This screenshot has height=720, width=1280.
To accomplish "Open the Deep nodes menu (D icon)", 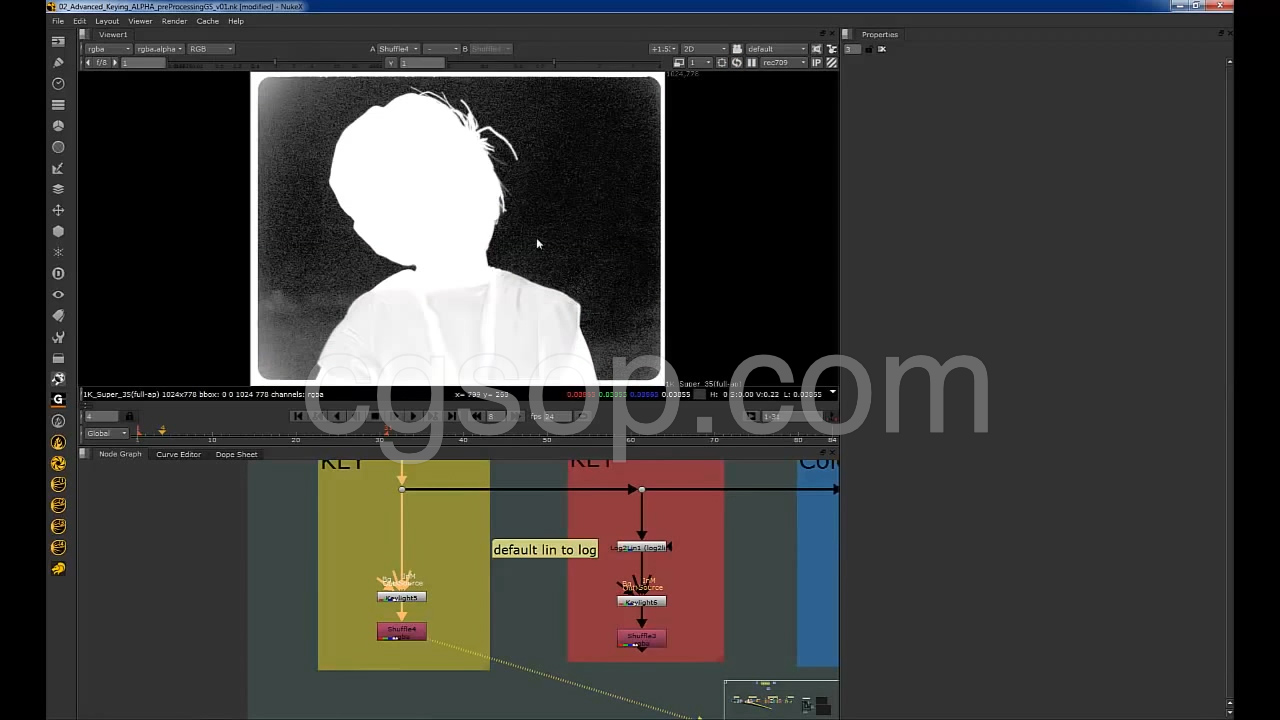I will [x=58, y=273].
